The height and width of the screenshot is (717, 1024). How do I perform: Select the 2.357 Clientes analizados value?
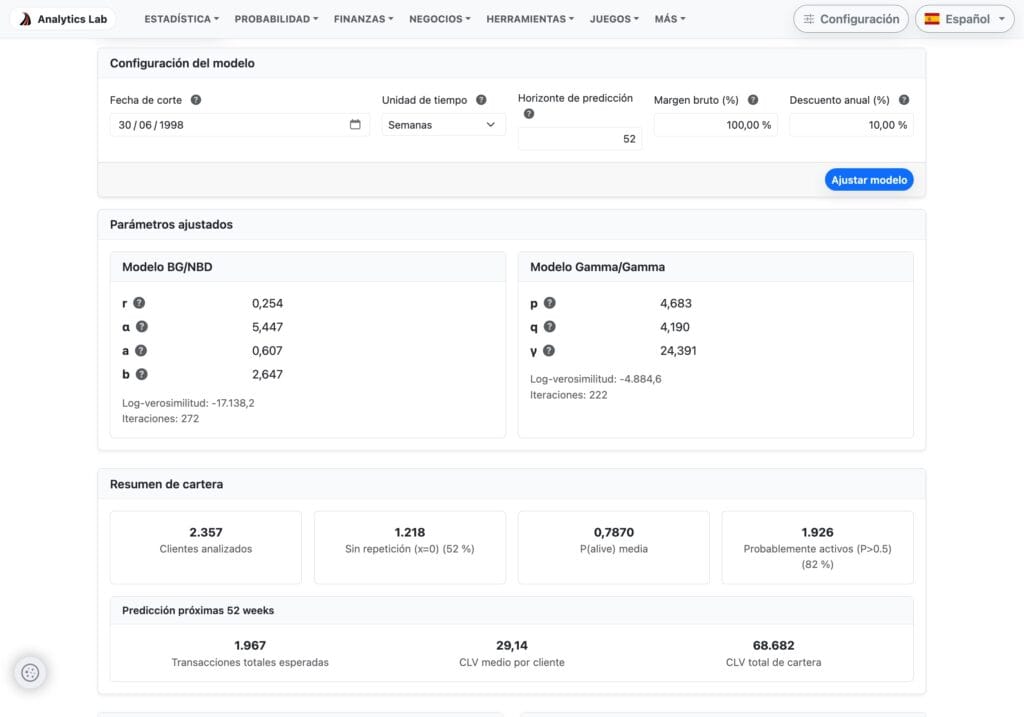point(206,532)
